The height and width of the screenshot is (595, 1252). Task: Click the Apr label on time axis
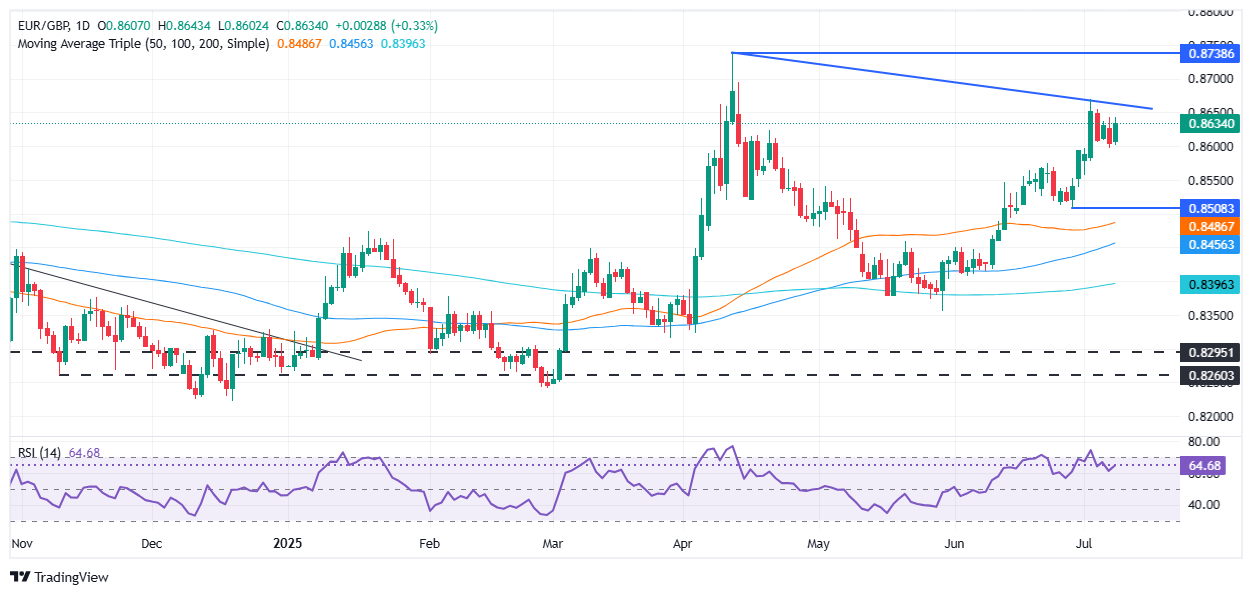click(x=683, y=543)
